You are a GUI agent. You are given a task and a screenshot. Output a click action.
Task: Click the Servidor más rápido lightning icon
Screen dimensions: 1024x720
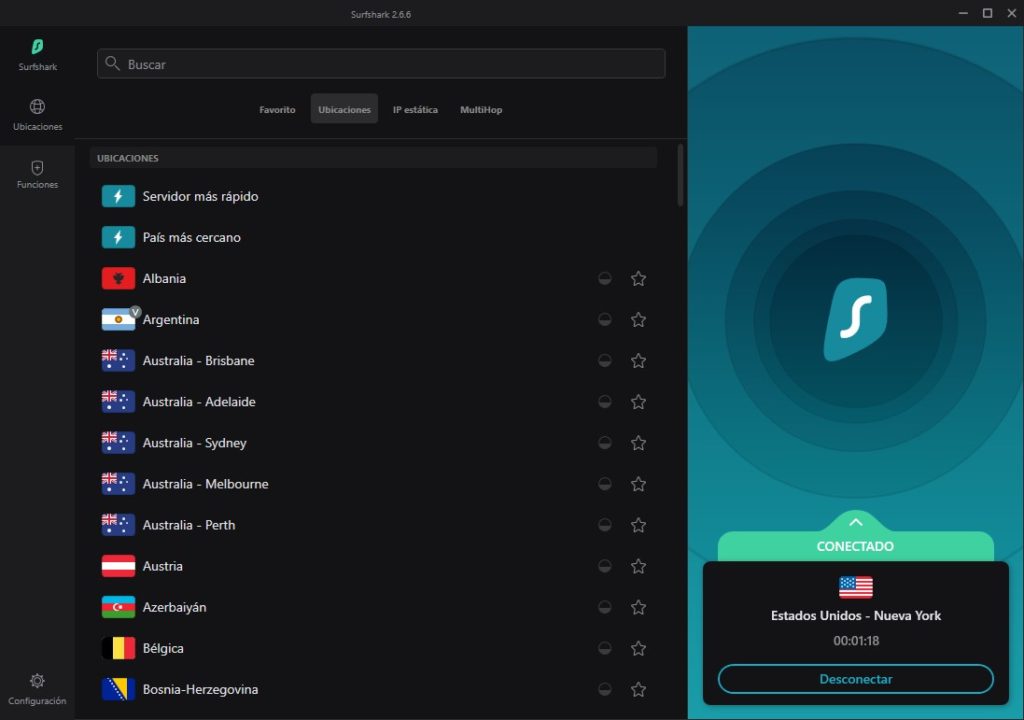point(118,197)
